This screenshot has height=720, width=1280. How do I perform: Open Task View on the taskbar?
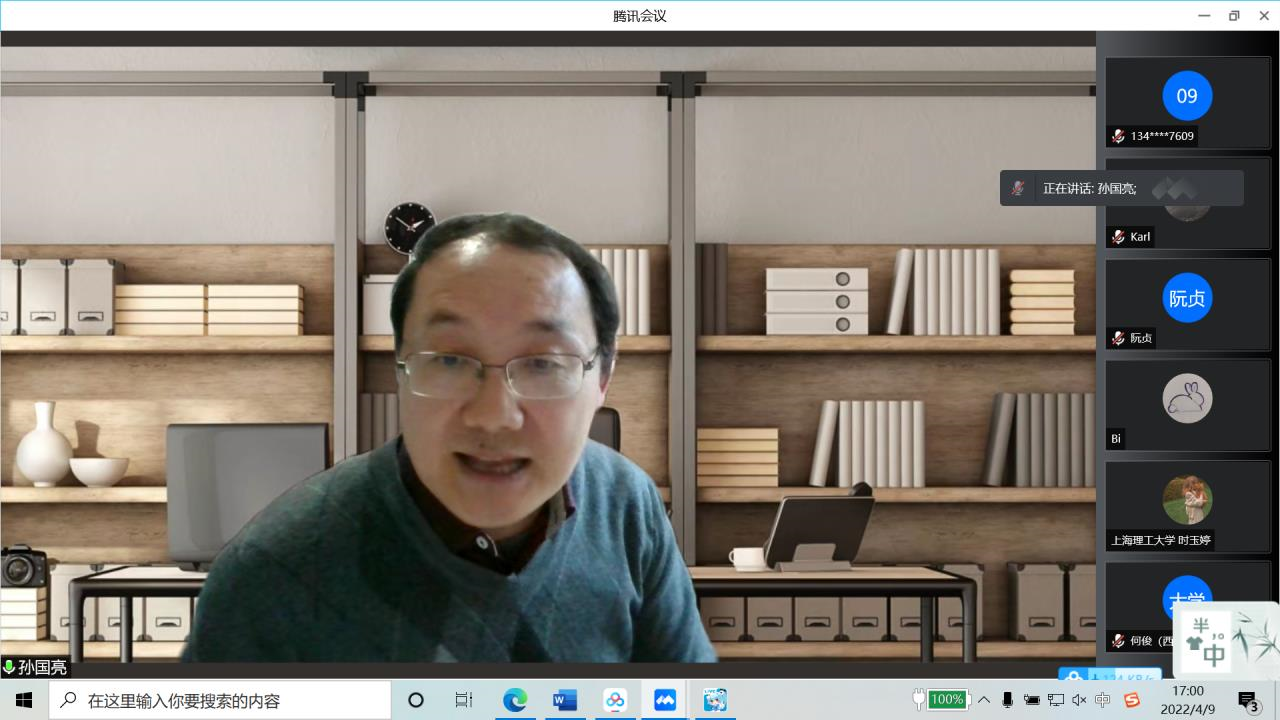coord(464,700)
